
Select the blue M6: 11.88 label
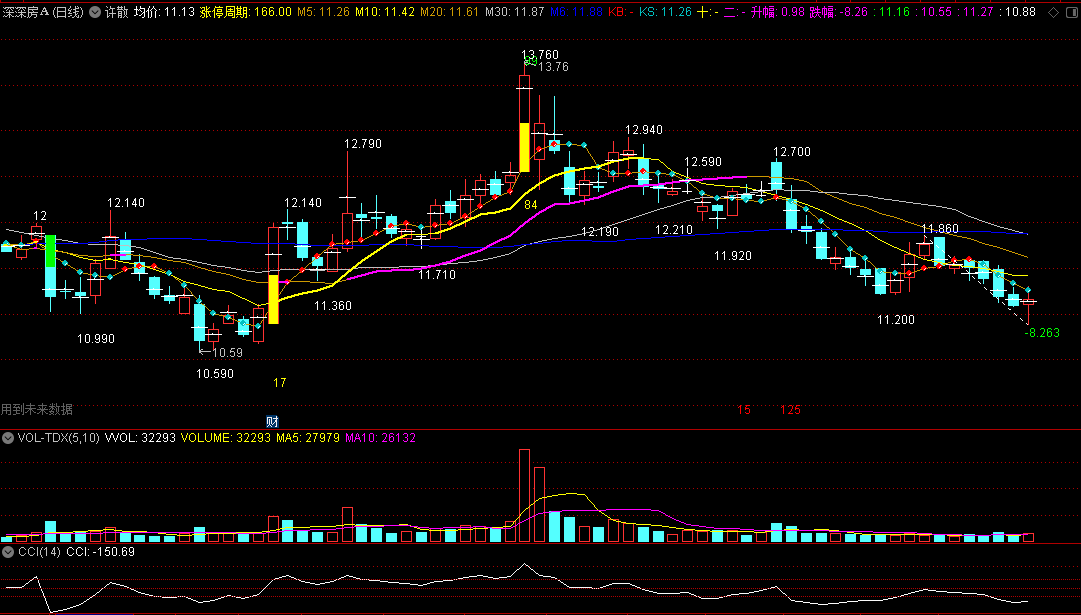click(576, 12)
